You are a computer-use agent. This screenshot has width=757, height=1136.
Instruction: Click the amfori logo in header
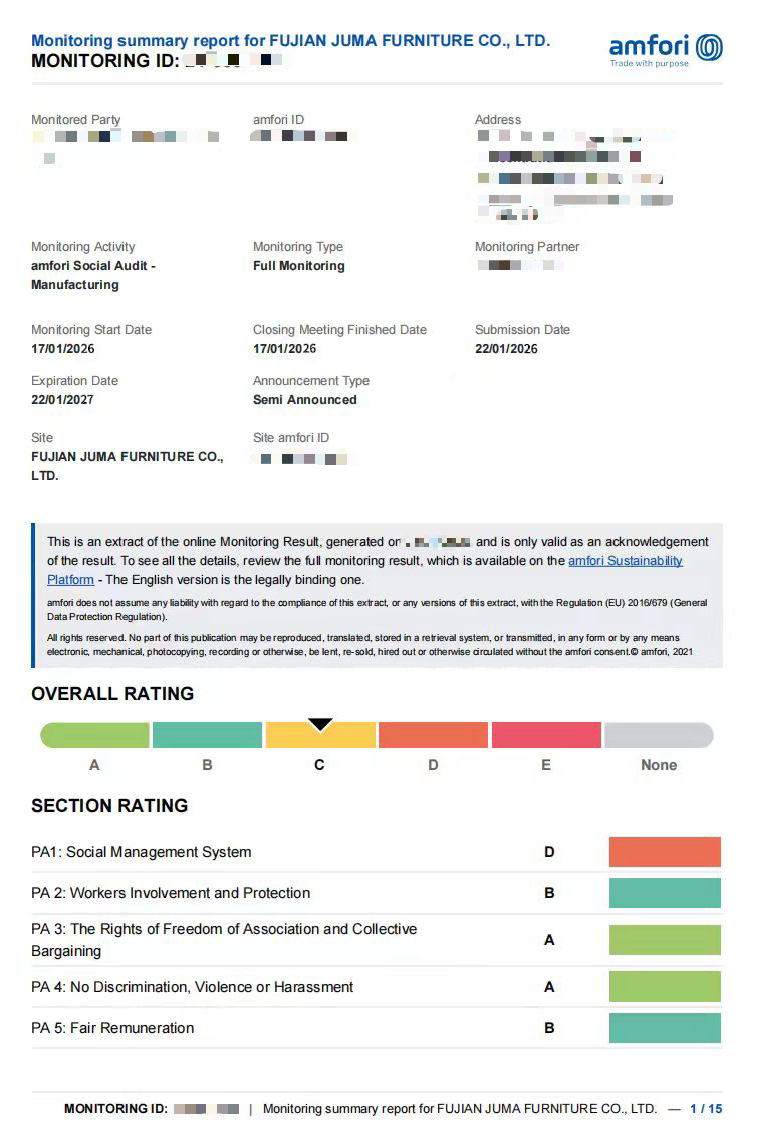[x=665, y=49]
